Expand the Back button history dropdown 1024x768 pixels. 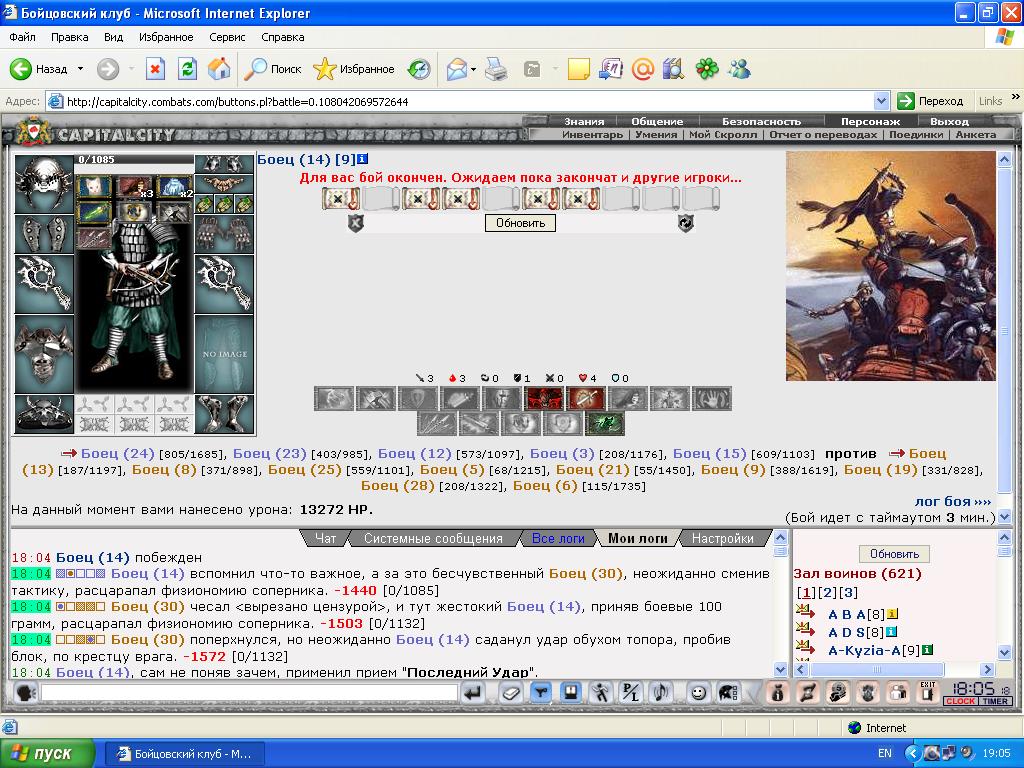click(80, 69)
